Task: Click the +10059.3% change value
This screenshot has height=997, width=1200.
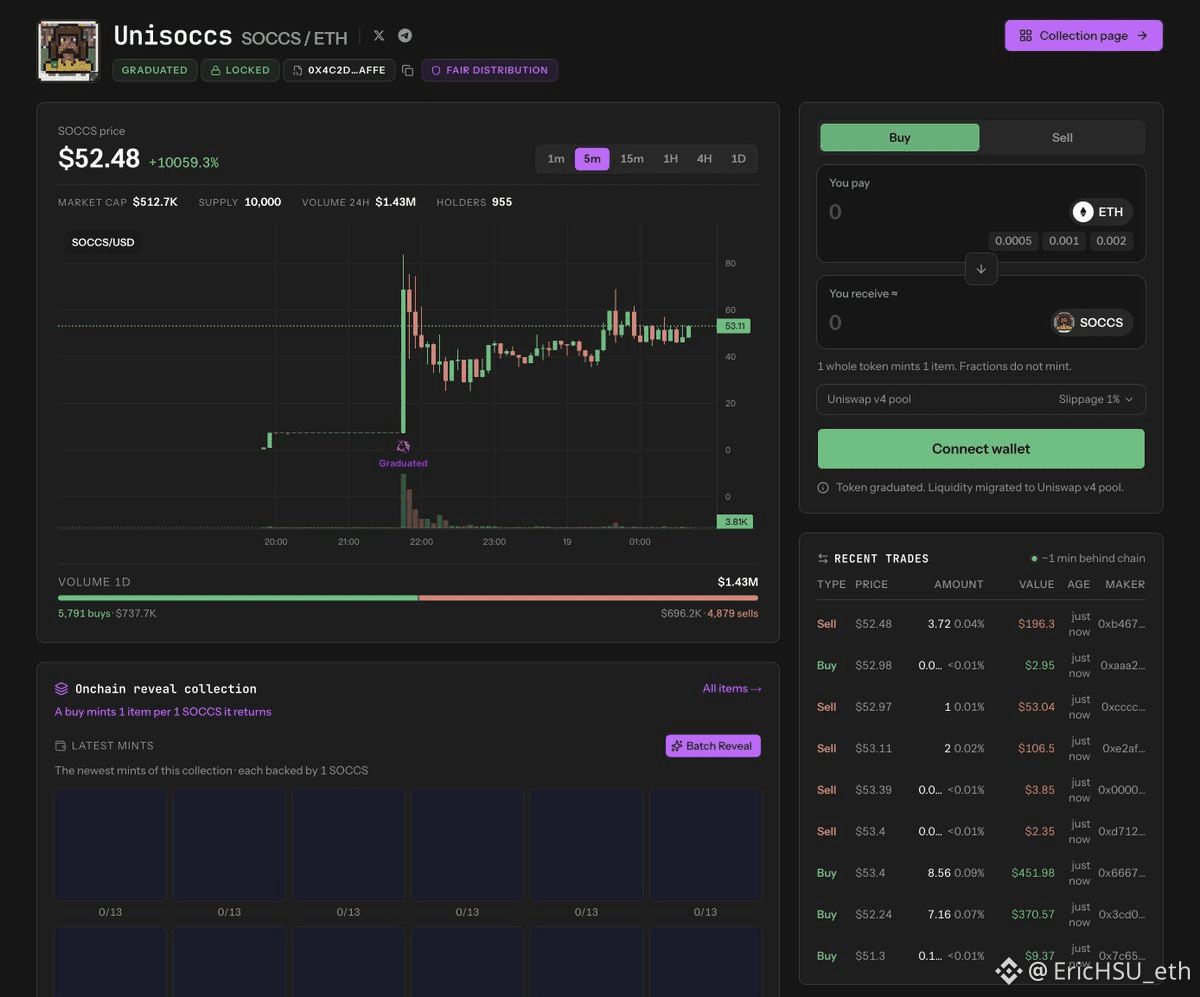Action: pyautogui.click(x=184, y=162)
